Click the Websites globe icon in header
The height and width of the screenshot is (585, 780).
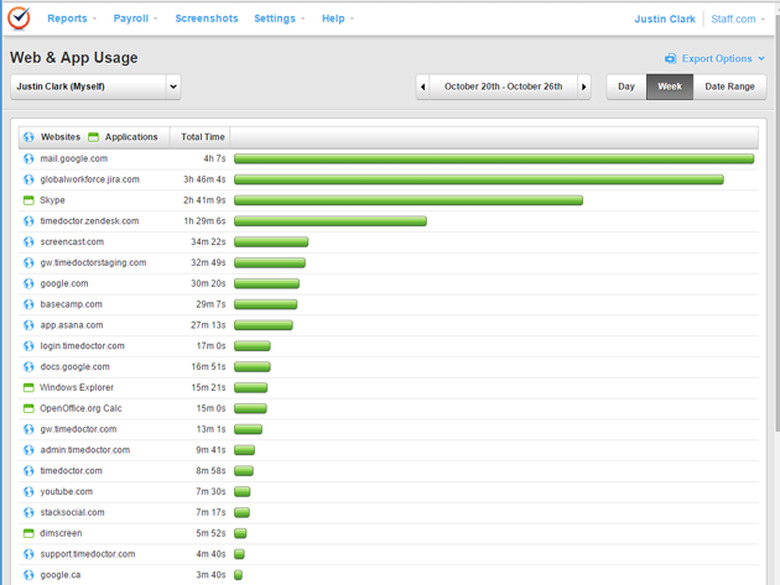(29, 137)
